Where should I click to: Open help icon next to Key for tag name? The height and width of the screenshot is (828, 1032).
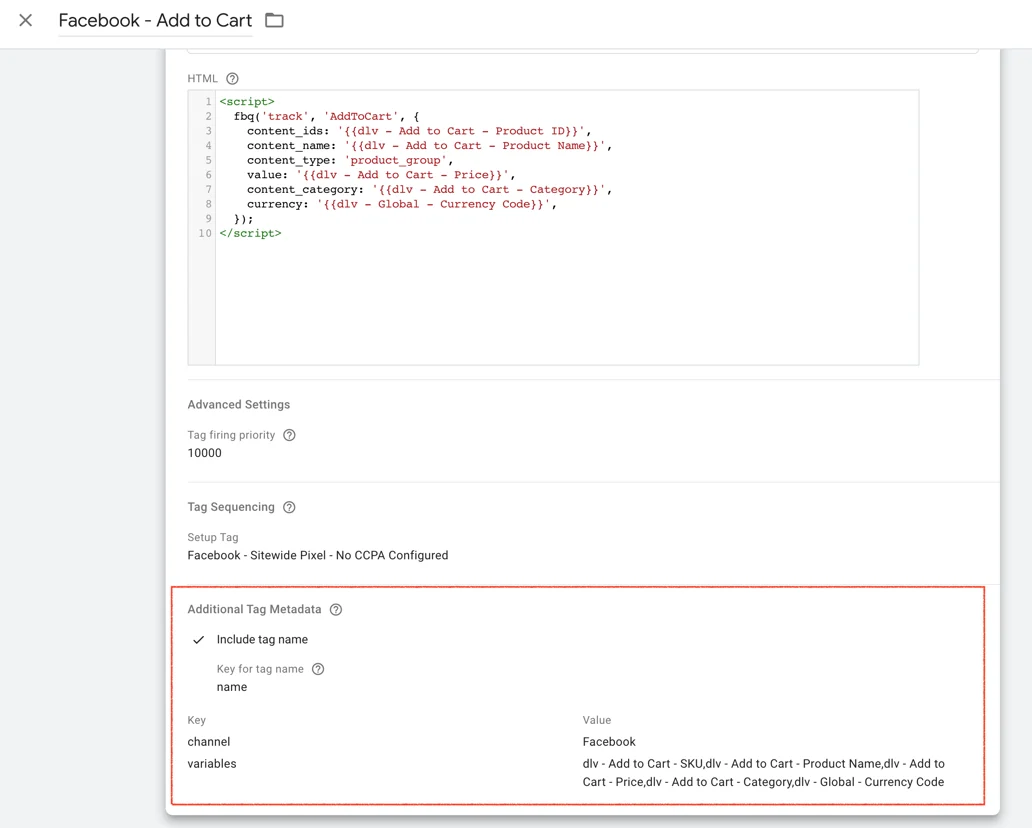(x=318, y=669)
